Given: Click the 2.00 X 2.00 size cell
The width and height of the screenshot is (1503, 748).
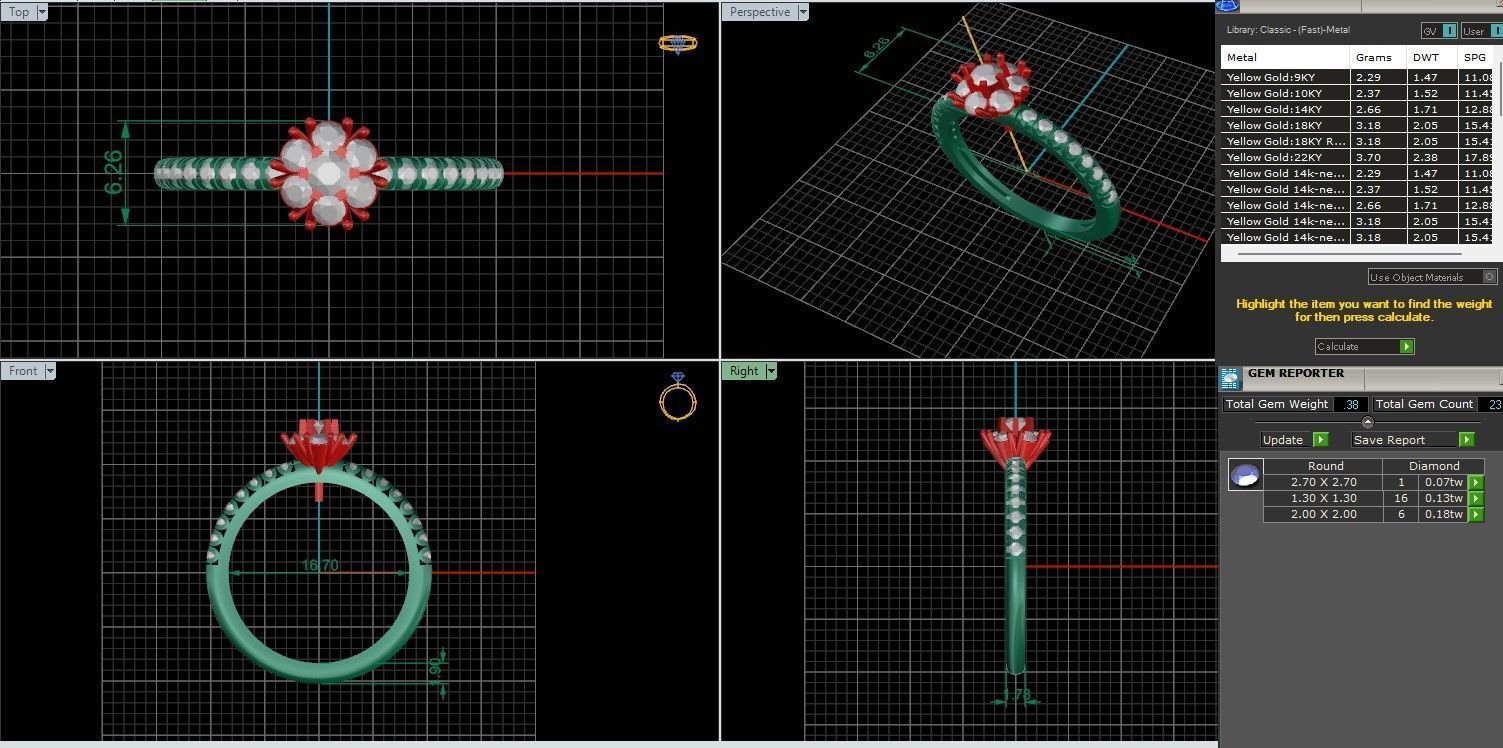Looking at the screenshot, I should [1323, 515].
